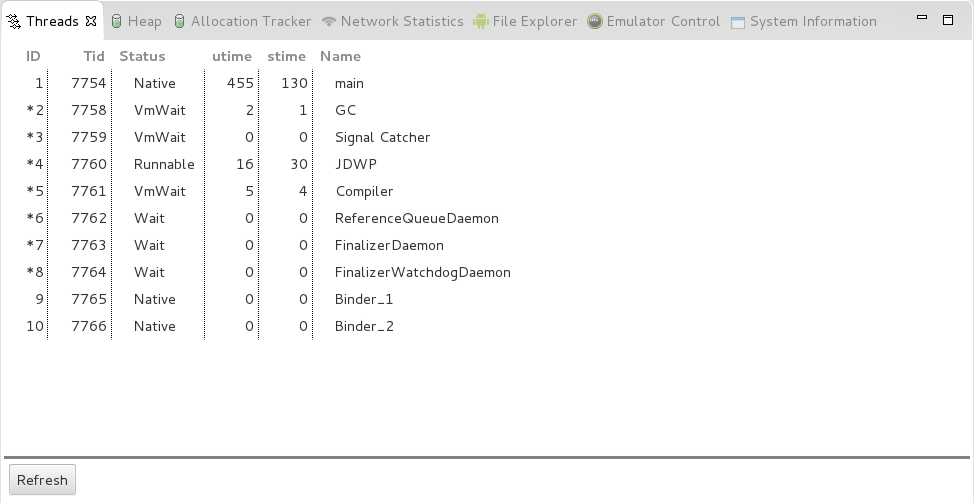Viewport: 974px width, 503px height.
Task: Sort by the Status column header
Action: coord(142,57)
